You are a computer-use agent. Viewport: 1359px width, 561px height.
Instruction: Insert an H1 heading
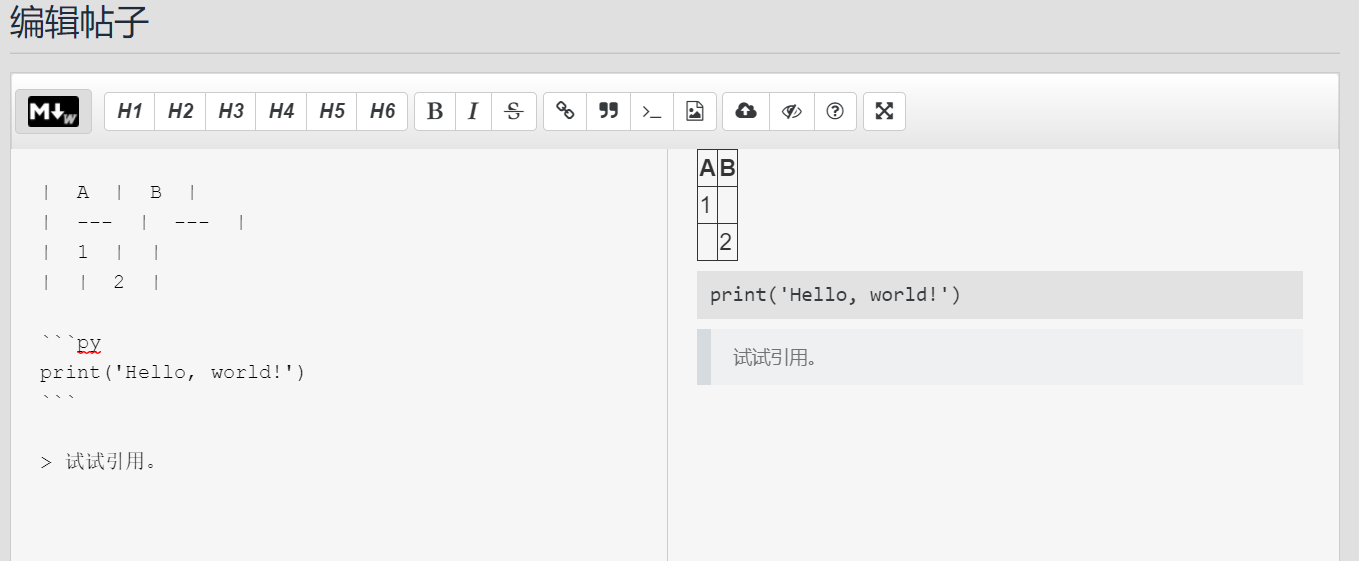(130, 111)
